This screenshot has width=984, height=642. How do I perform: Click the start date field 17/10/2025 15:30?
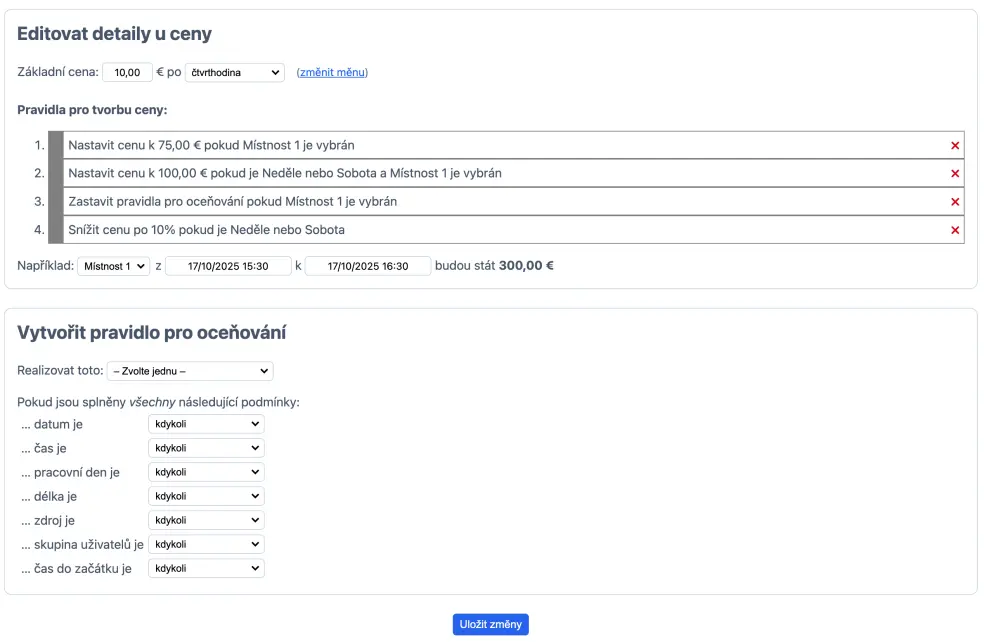[228, 266]
